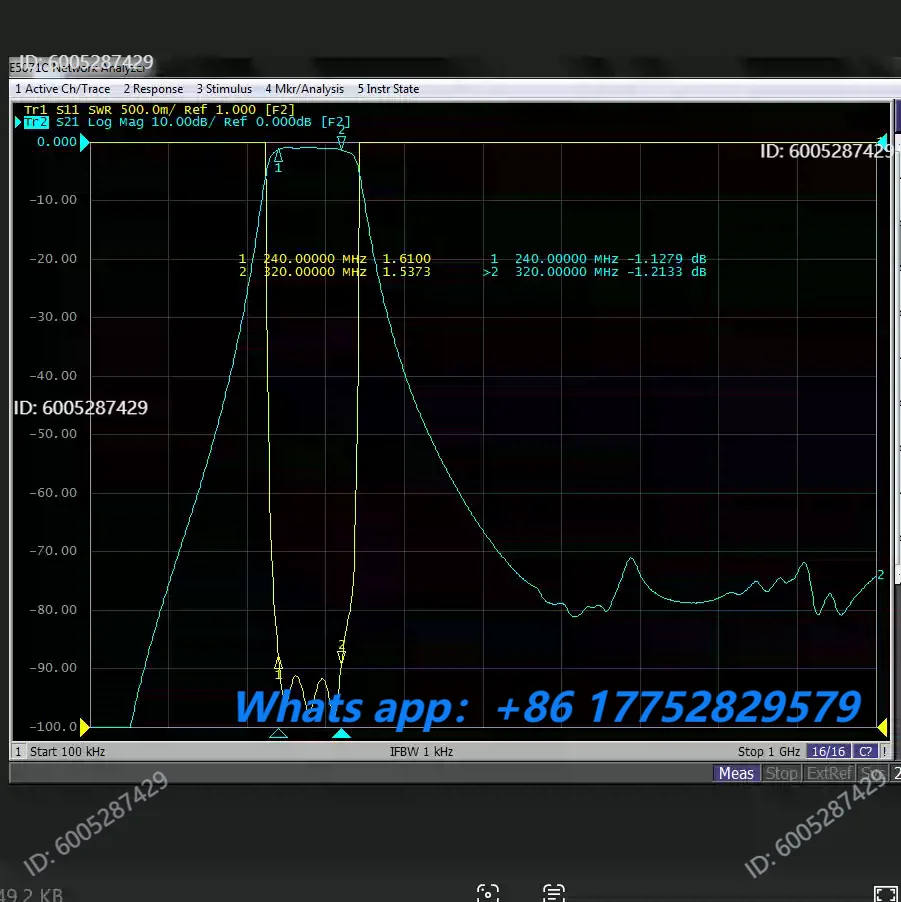Viewport: 901px width, 902px height.
Task: Click the cyan reference level arrow at 0.000
Action: (x=85, y=142)
